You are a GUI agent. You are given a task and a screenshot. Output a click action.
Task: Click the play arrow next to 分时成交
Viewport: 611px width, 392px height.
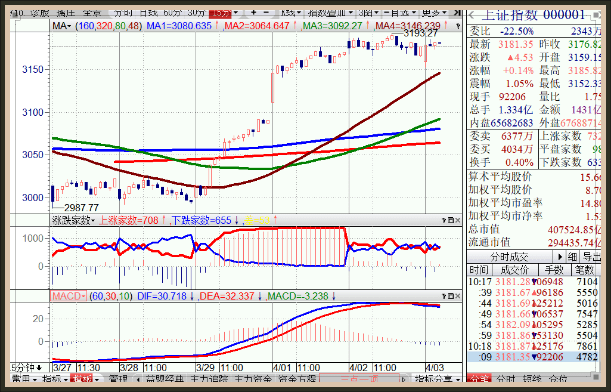(560, 257)
